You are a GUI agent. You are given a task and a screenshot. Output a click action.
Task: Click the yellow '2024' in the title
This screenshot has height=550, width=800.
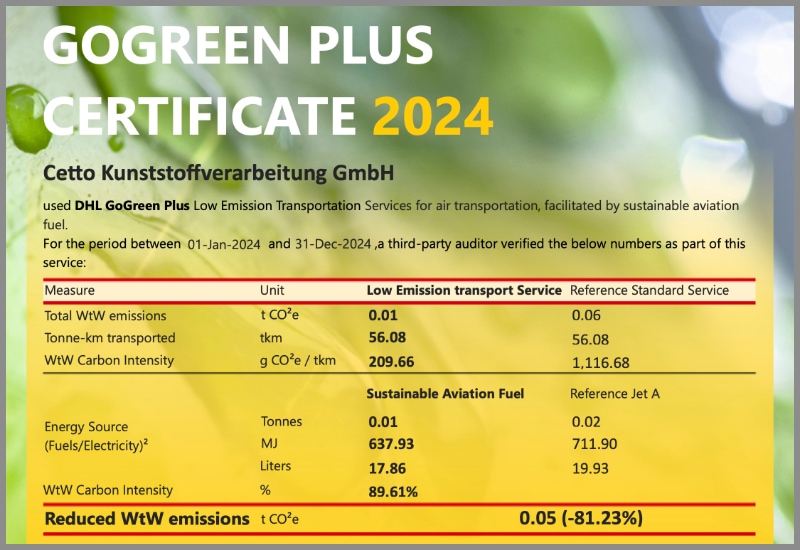(x=433, y=117)
